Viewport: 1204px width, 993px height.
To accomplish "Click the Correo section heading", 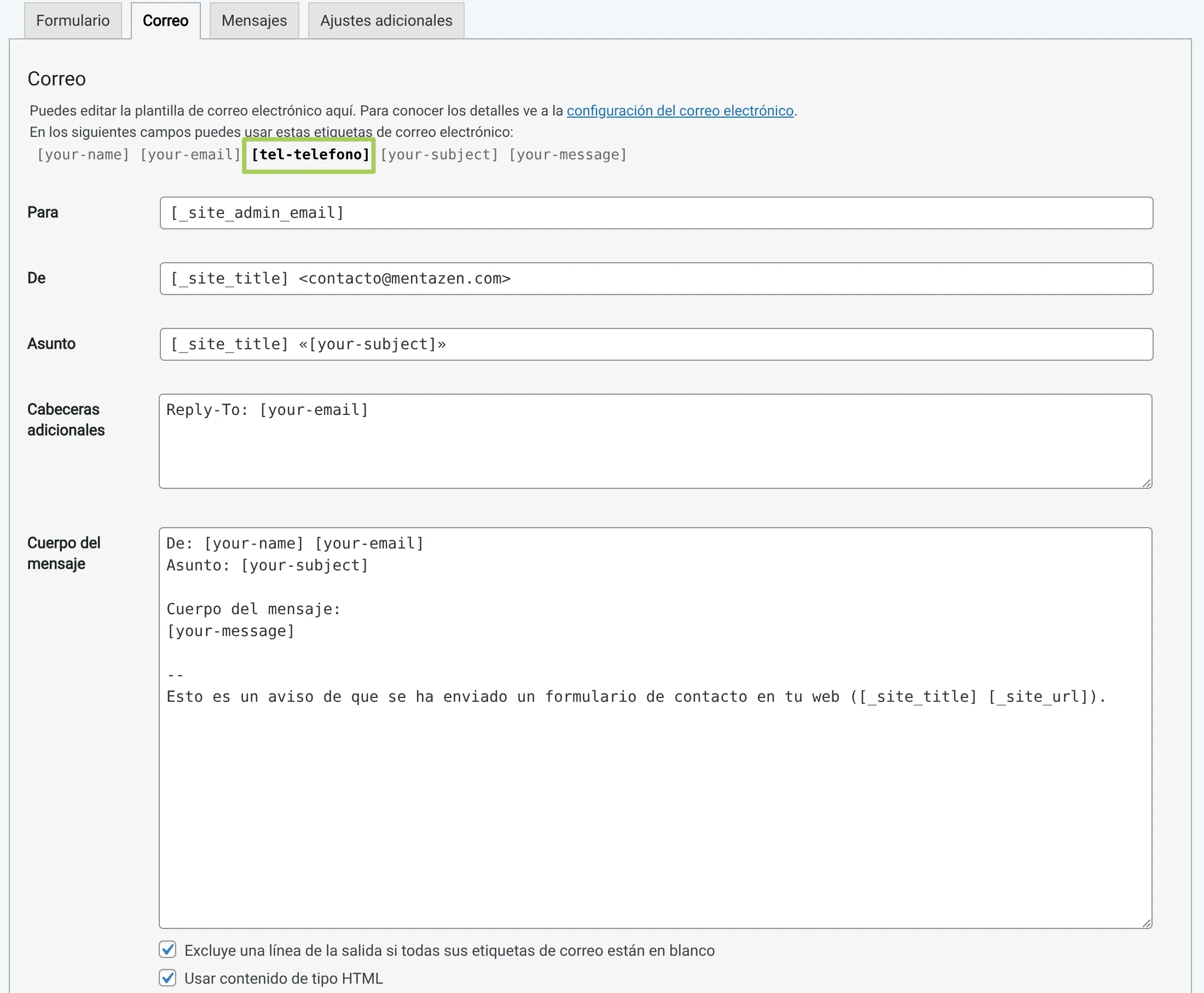I will pyautogui.click(x=56, y=79).
